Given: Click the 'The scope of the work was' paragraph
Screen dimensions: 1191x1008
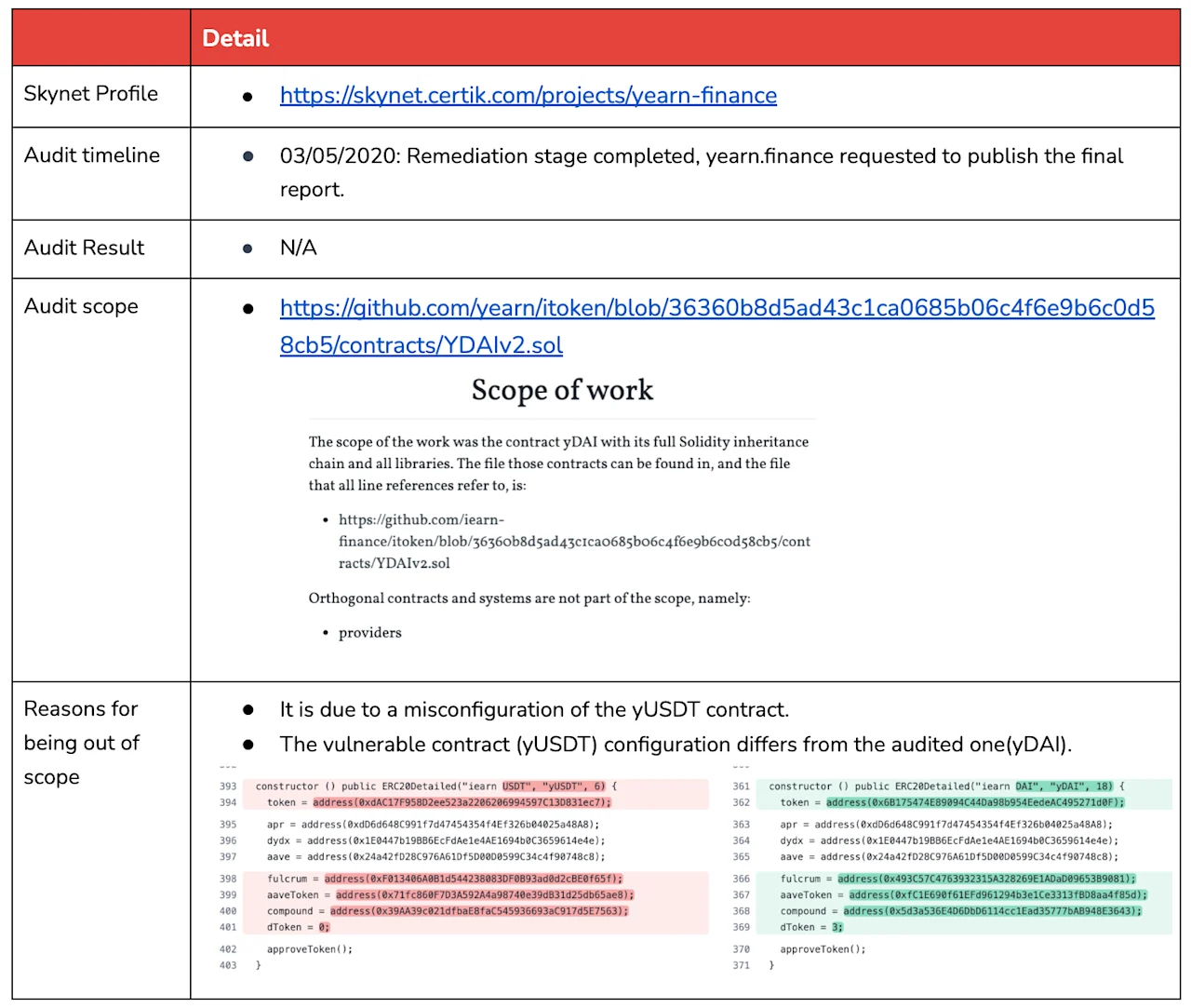Looking at the screenshot, I should point(558,464).
